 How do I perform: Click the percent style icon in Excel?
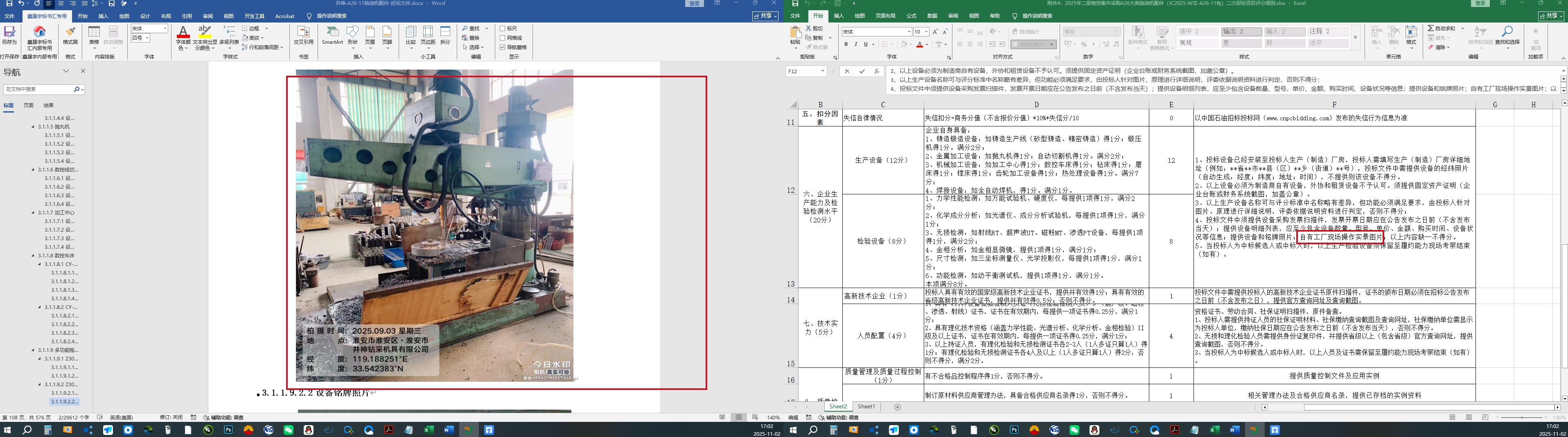1083,45
